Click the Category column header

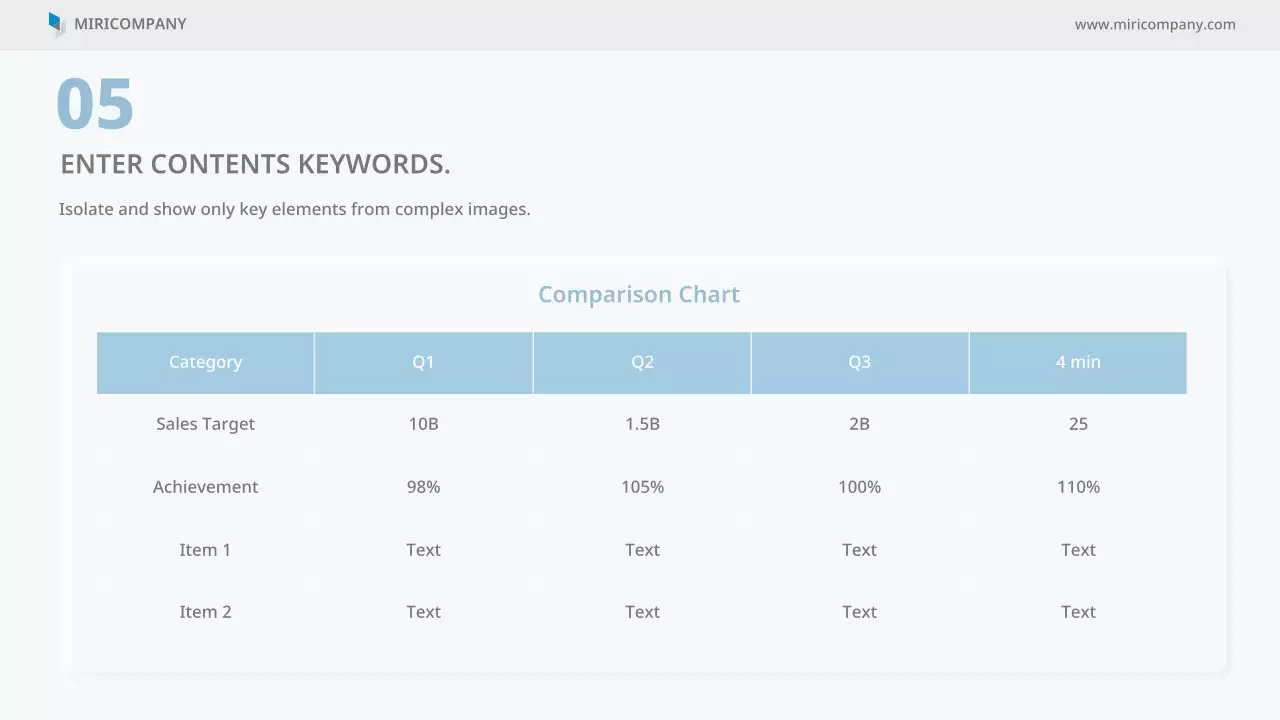tap(205, 362)
